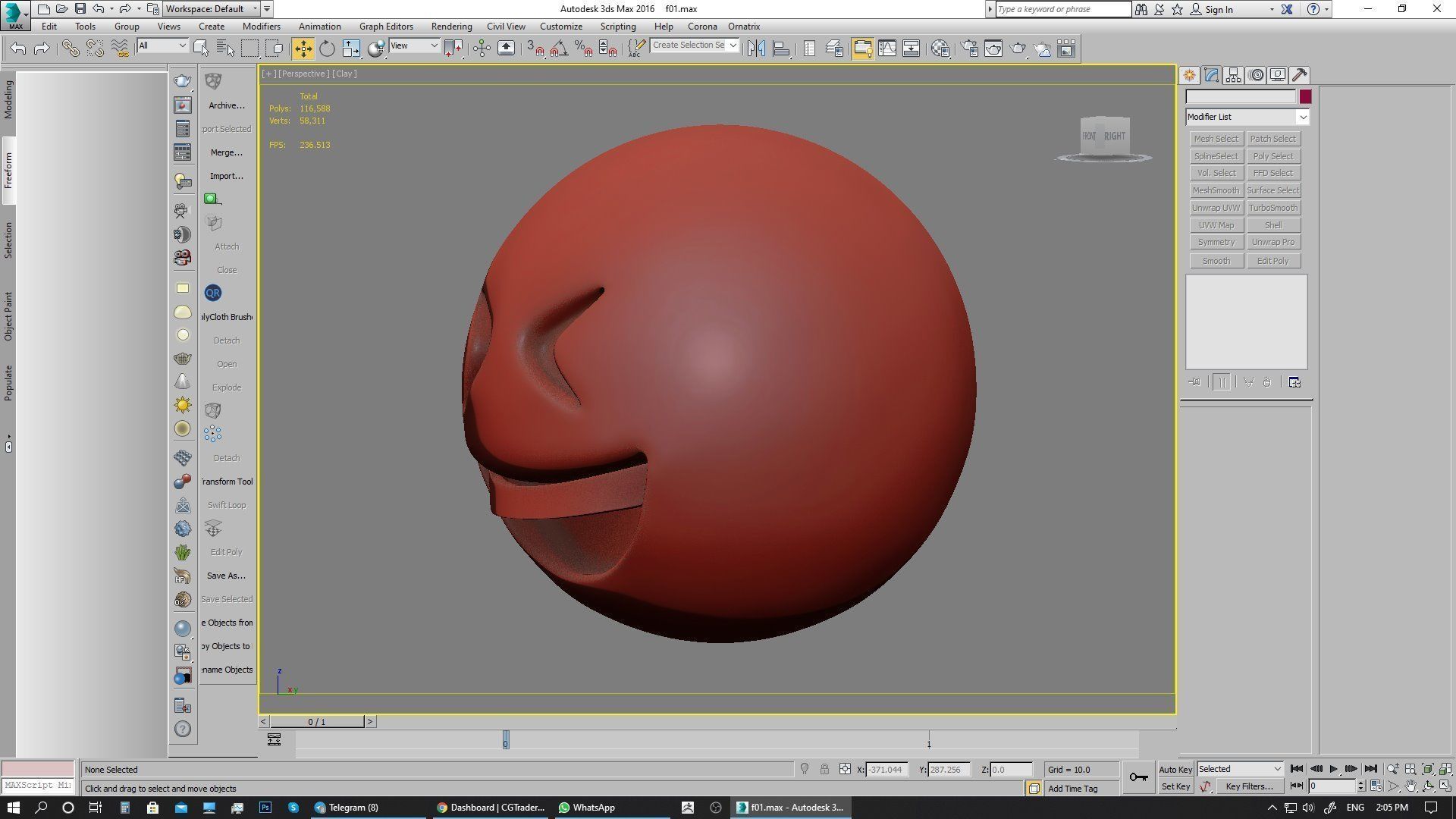Click the time slider showing 0 / 1
The width and height of the screenshot is (1456, 819).
pos(317,722)
